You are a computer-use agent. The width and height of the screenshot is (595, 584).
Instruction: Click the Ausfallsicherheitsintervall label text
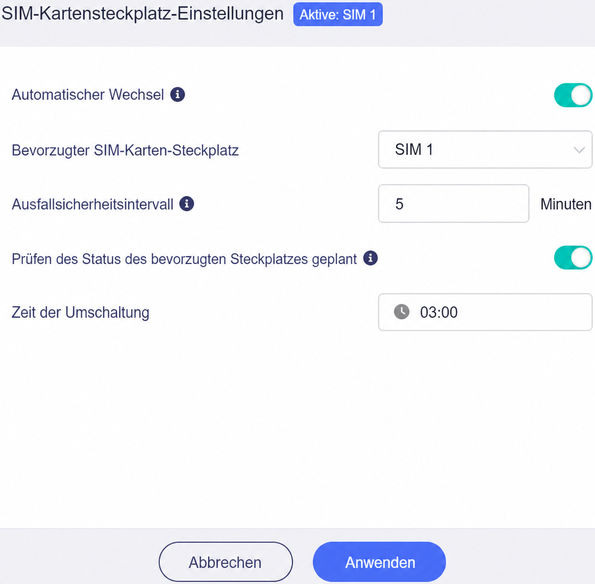click(93, 204)
